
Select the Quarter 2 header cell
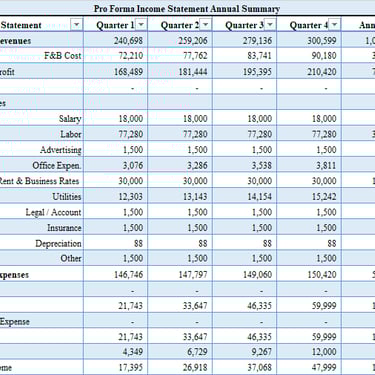click(180, 25)
